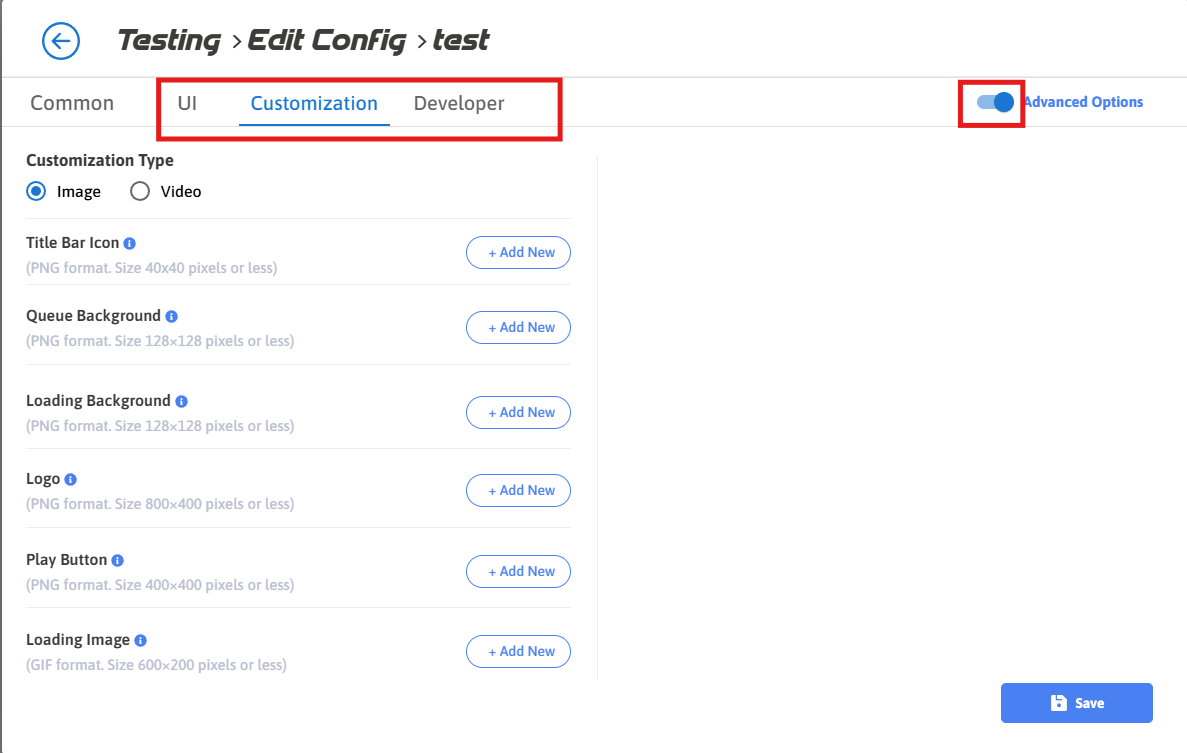Click the Advanced Options link text
This screenshot has height=753, width=1187.
[x=1084, y=102]
